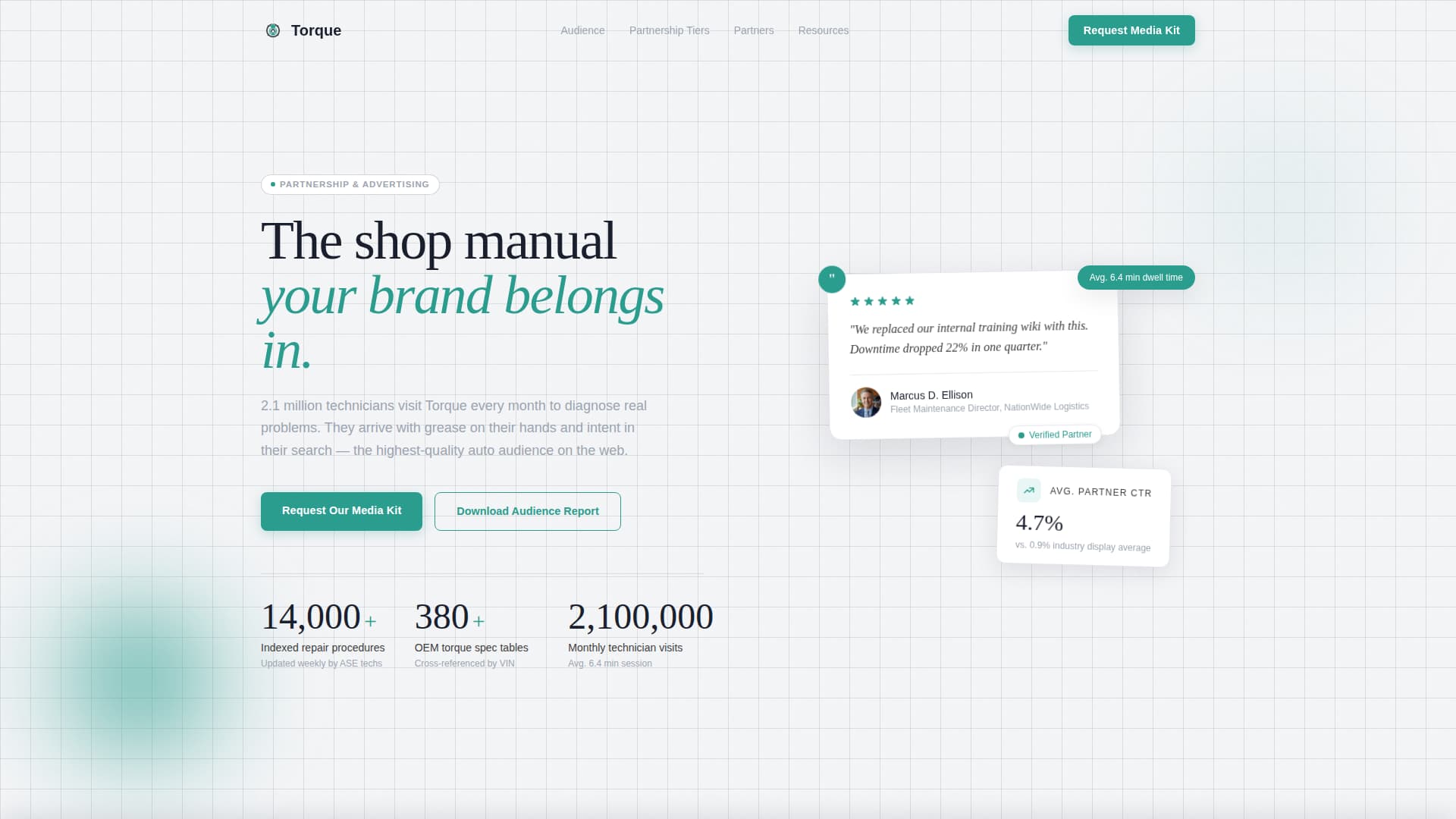Click Request Media Kit in header

[1131, 30]
